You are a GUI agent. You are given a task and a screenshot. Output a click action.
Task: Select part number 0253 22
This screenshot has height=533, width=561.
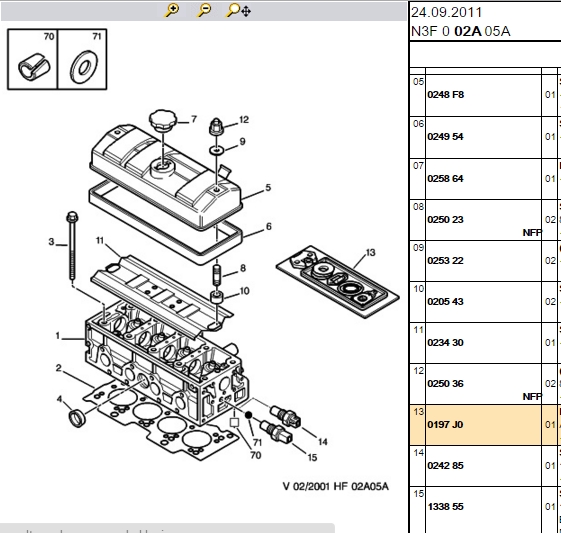[445, 260]
